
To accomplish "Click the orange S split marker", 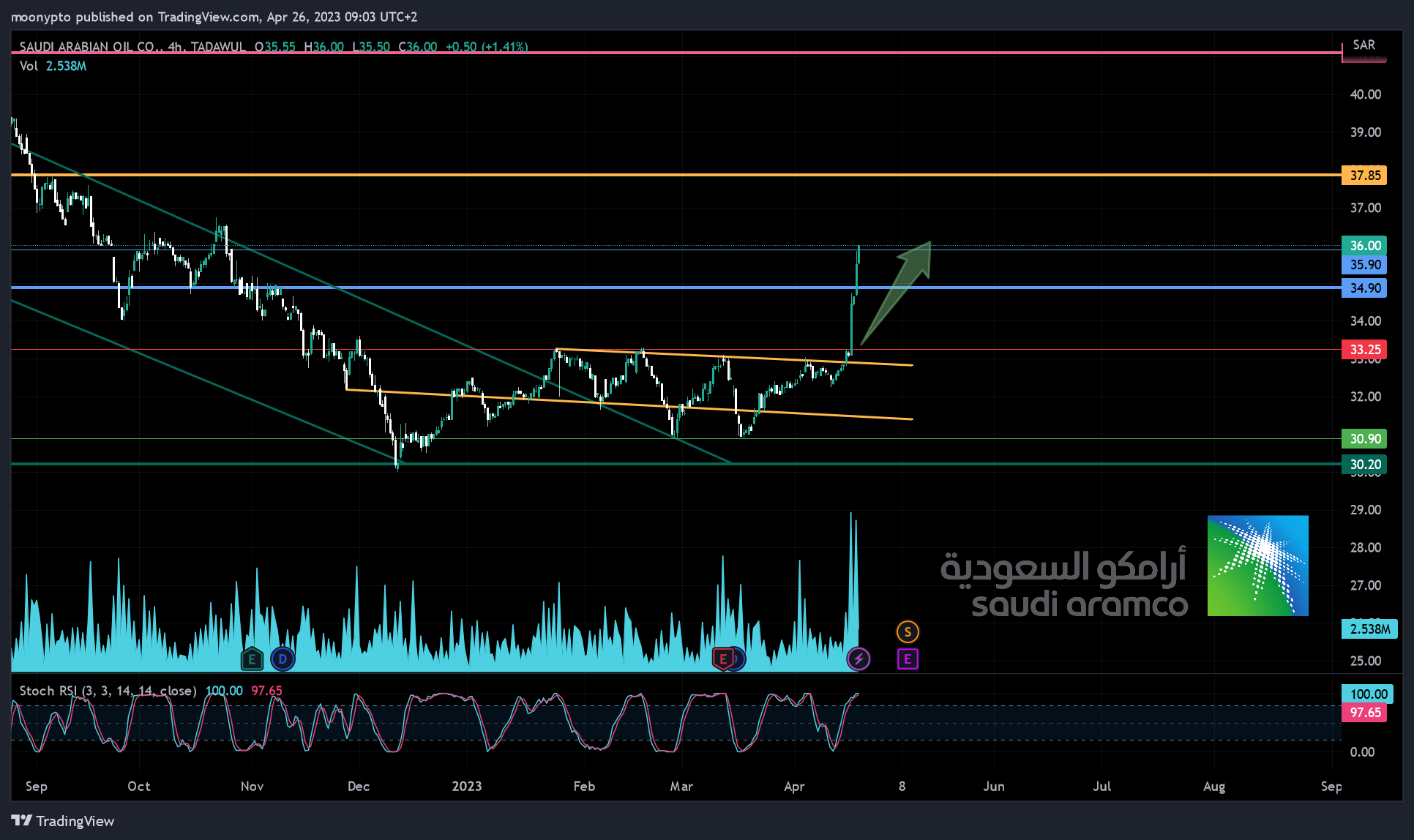I will (x=908, y=631).
